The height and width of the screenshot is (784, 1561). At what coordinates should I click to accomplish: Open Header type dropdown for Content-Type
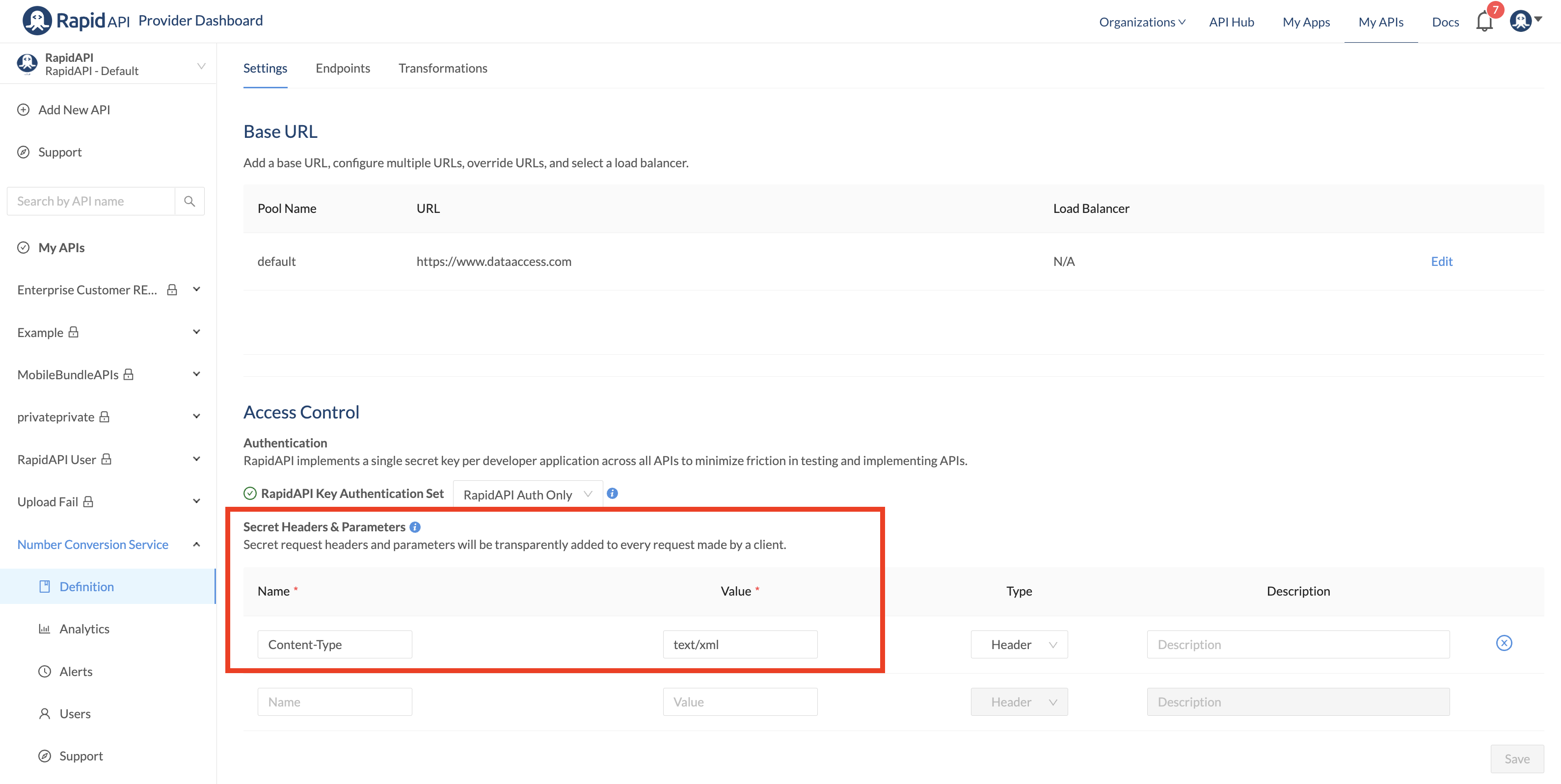tap(1019, 645)
